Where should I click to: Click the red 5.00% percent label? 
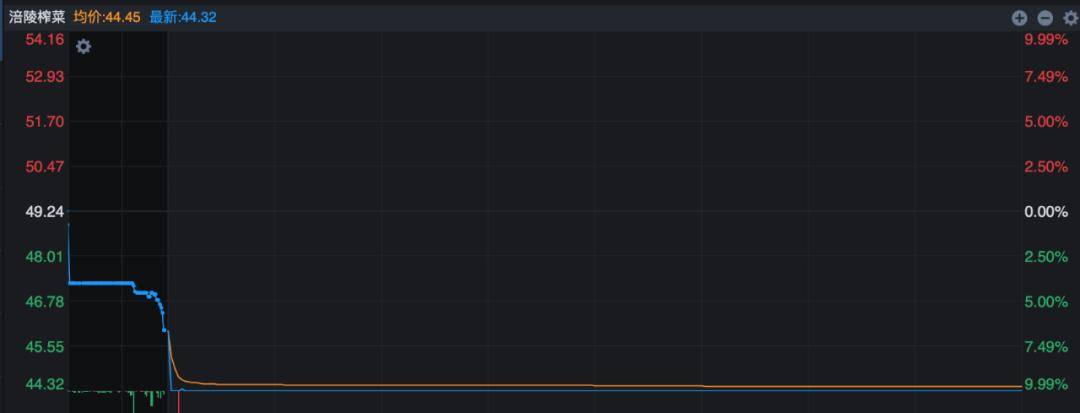pos(1046,122)
